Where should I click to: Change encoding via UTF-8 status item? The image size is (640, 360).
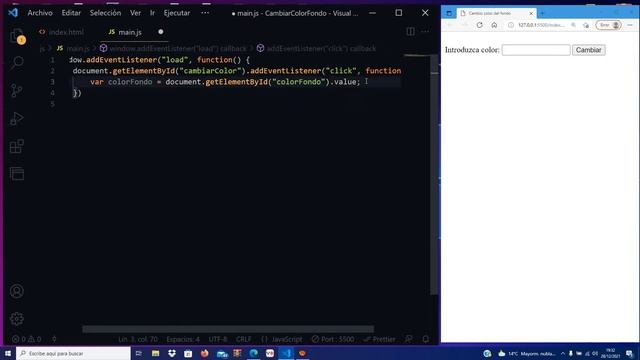(218, 339)
